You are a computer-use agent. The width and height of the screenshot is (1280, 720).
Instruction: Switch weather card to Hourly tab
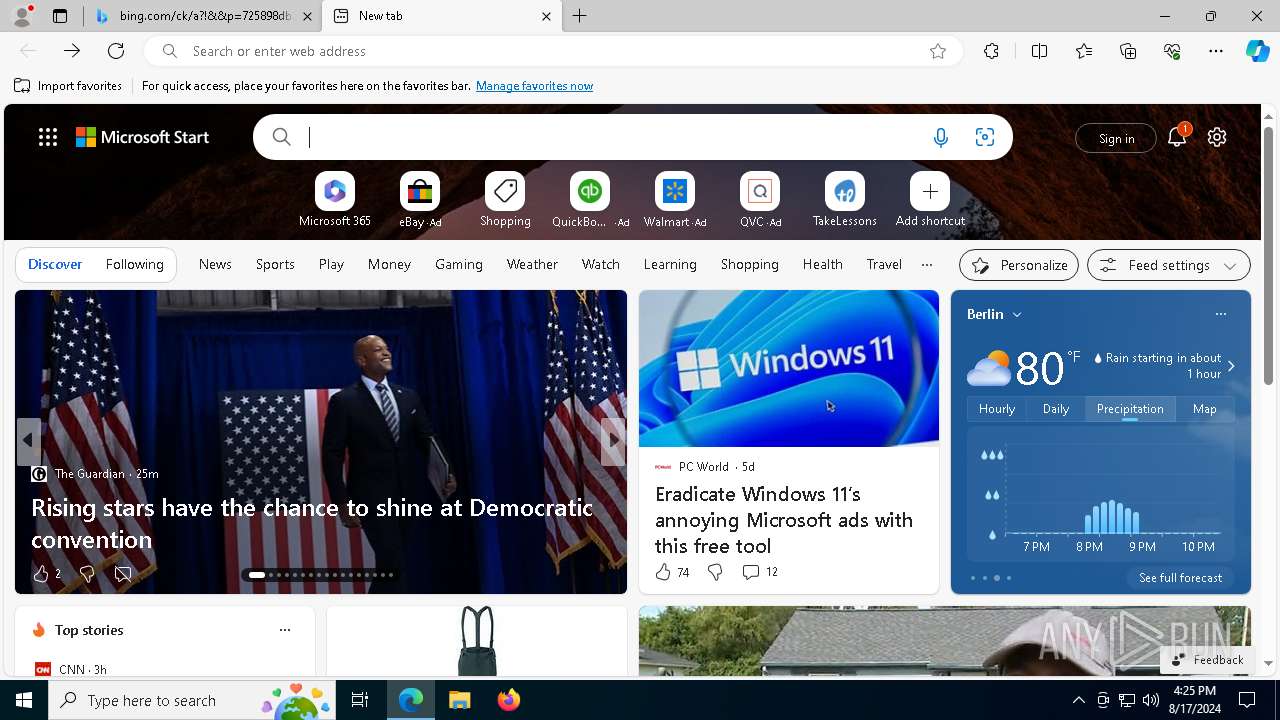(997, 409)
